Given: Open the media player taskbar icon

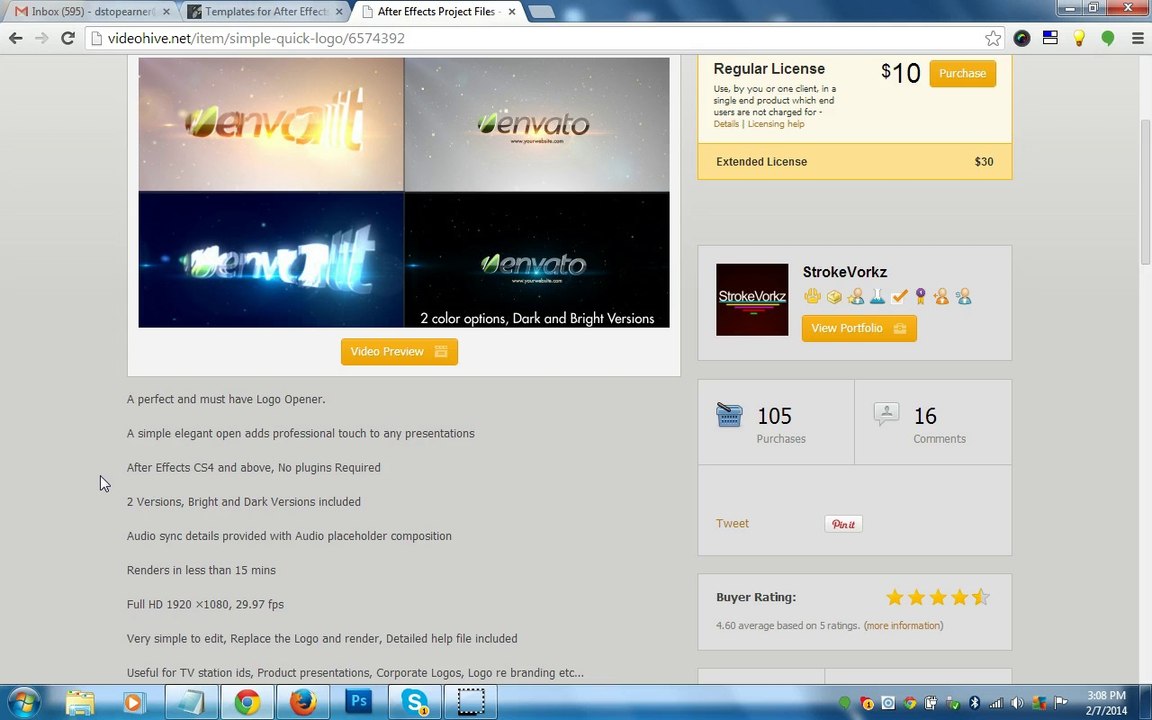Looking at the screenshot, I should click(x=134, y=702).
